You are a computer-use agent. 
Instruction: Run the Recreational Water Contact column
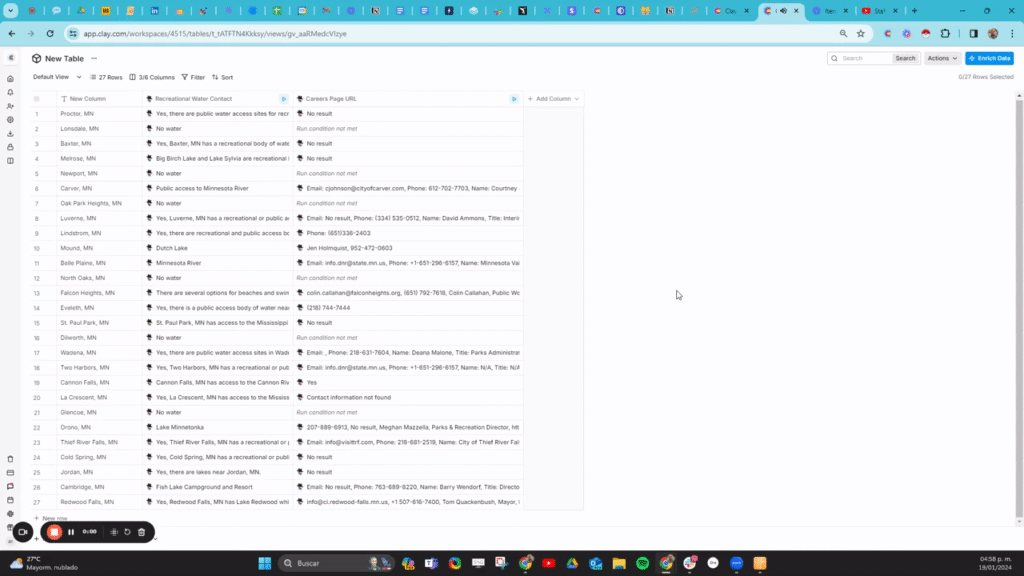click(284, 99)
